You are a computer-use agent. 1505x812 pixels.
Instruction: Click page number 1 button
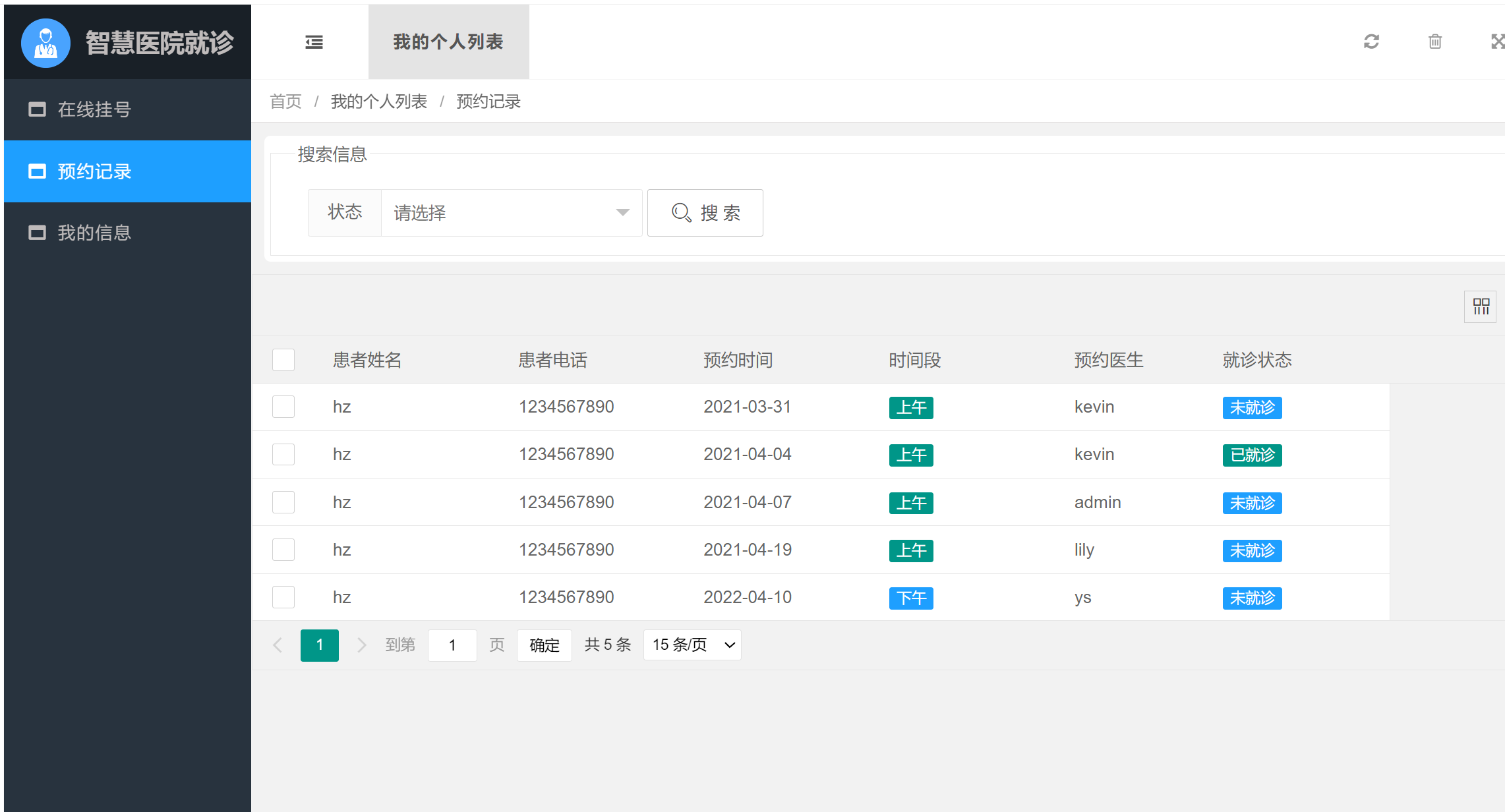coord(320,645)
